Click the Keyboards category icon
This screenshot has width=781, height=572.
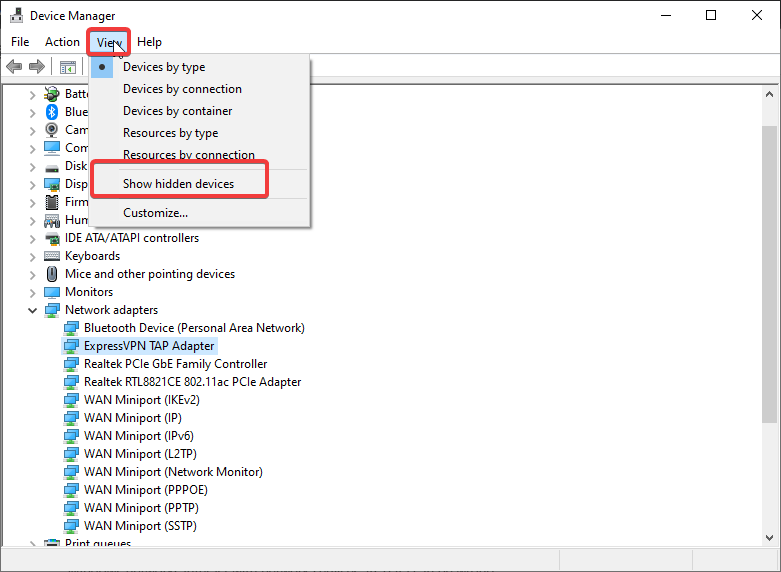[52, 256]
